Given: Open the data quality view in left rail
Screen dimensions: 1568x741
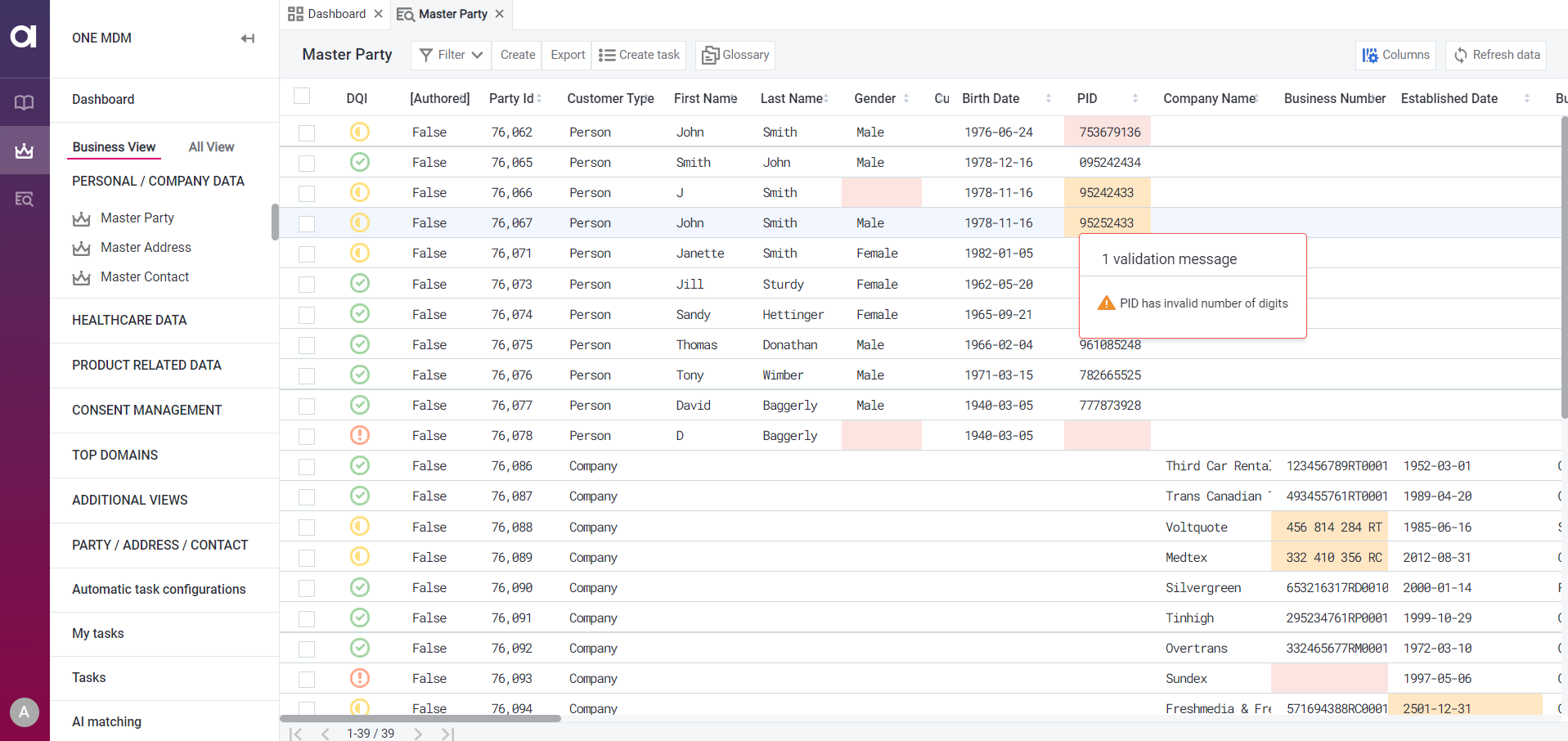Looking at the screenshot, I should [25, 150].
